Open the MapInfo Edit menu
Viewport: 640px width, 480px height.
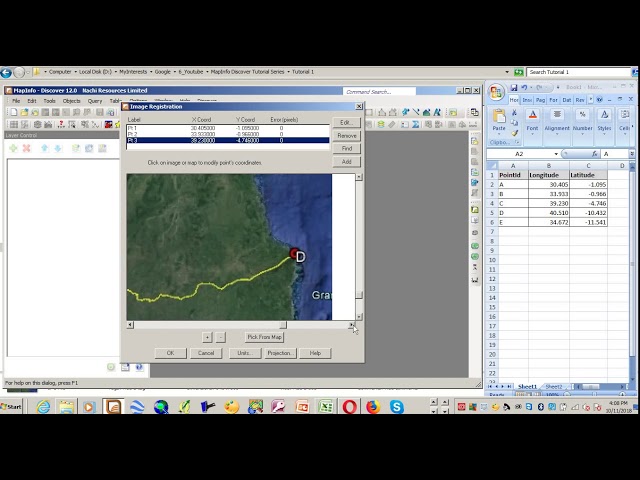(32, 101)
